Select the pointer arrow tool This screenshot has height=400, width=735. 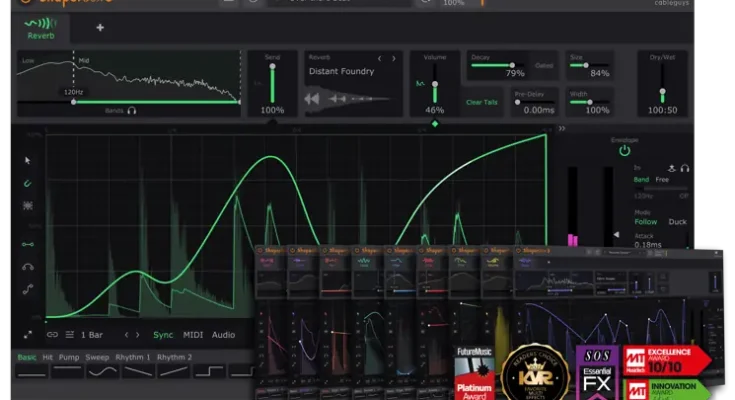(x=28, y=160)
